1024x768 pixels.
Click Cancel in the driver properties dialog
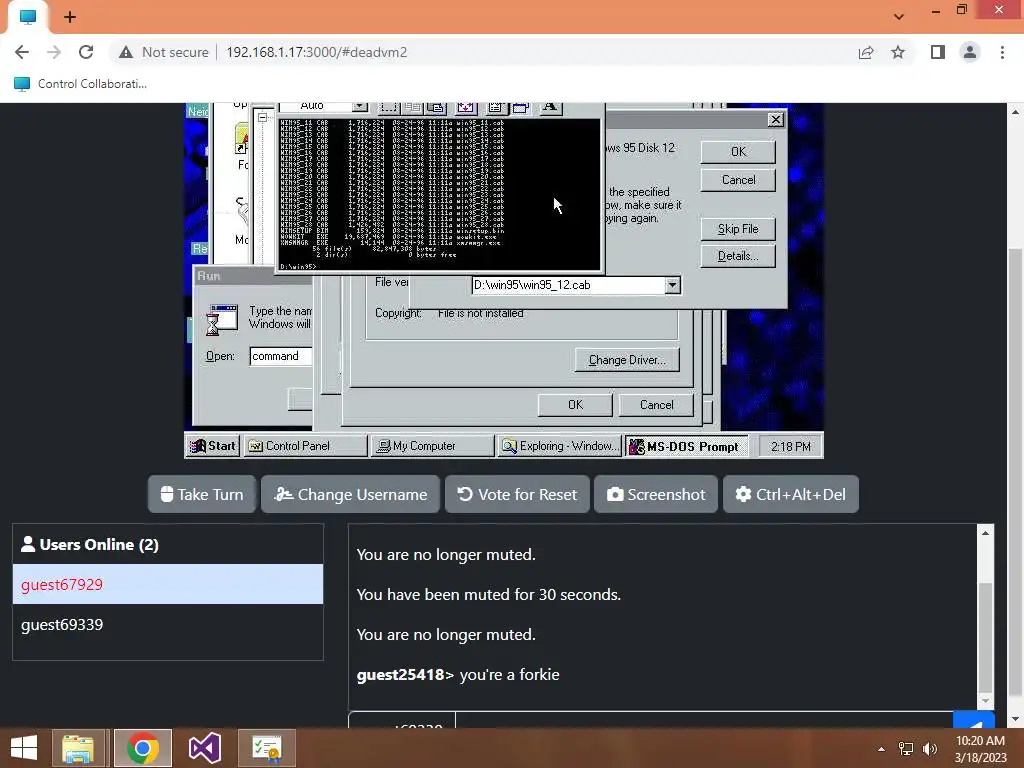[x=656, y=405]
